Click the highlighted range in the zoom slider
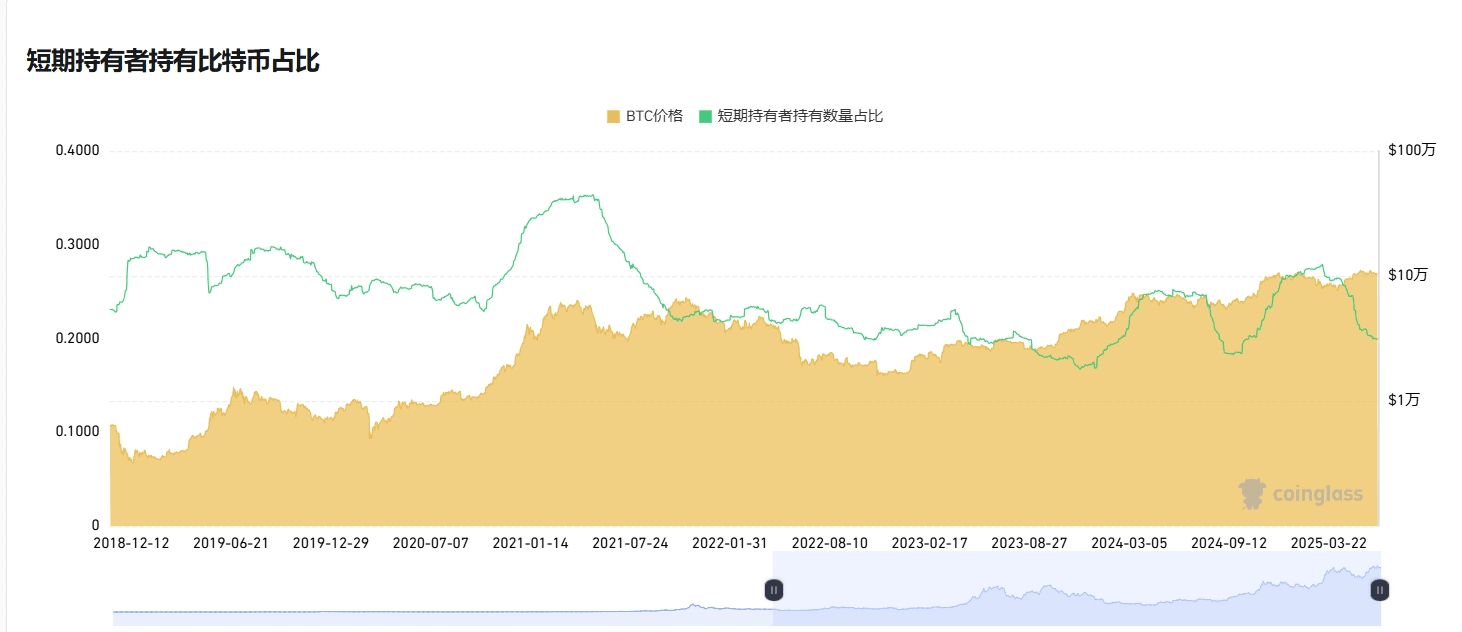Image resolution: width=1462 pixels, height=632 pixels. click(x=1075, y=591)
